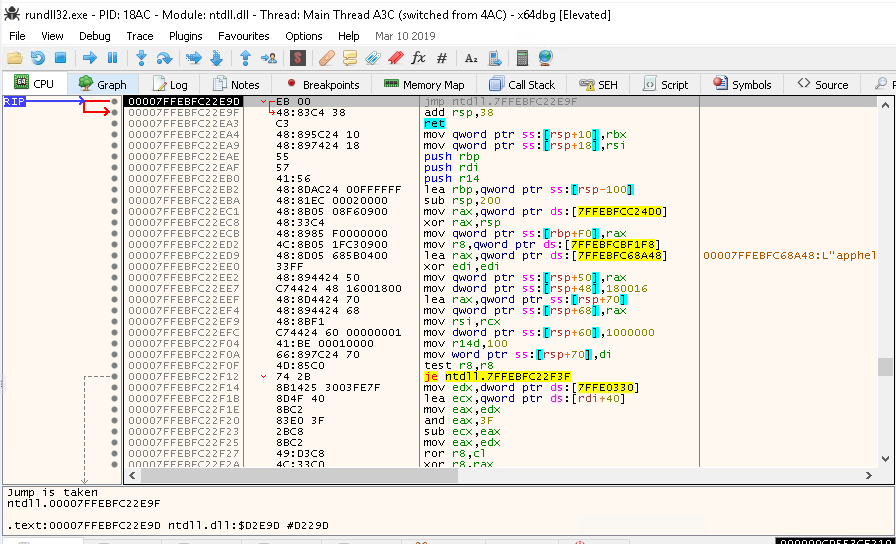Toggle breakpoint bullet at address 00007FFEBFC22EE0
Image resolution: width=896 pixels, height=544 pixels.
pyautogui.click(x=115, y=266)
